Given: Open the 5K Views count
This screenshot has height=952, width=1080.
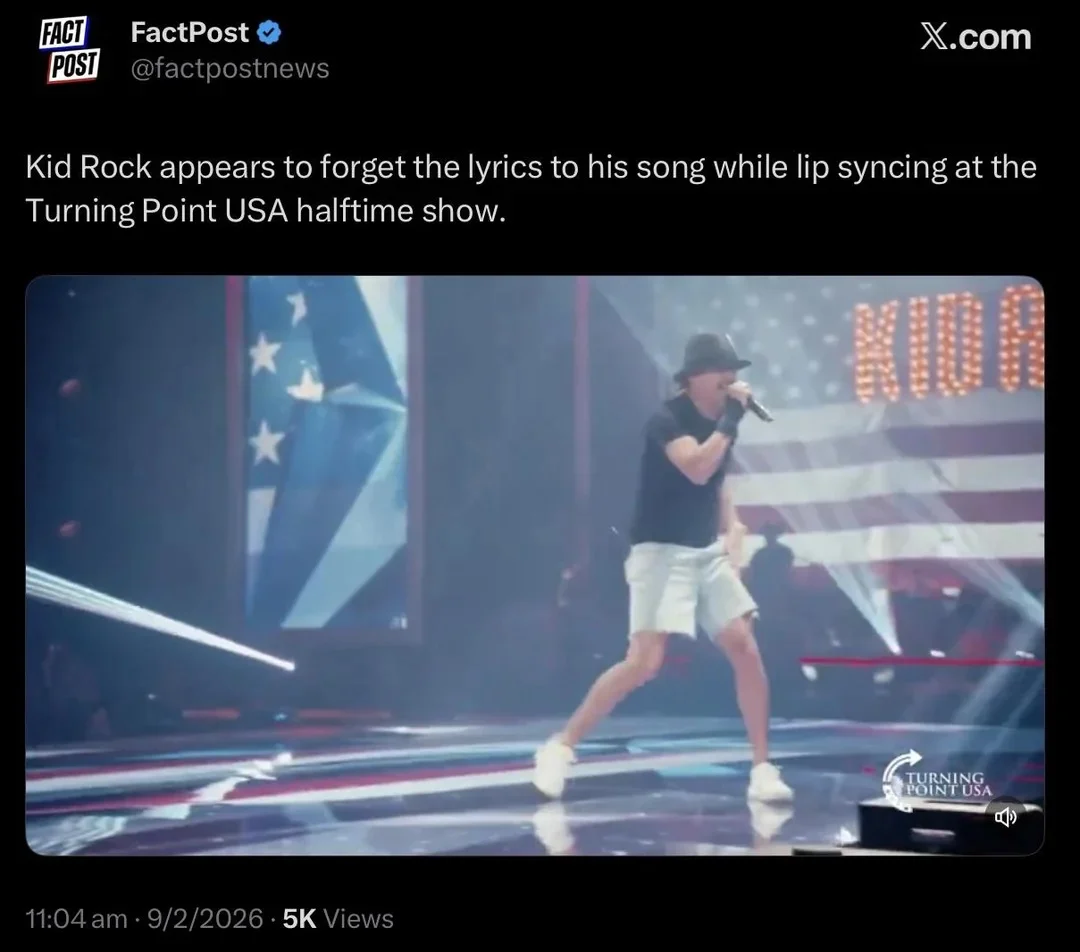Looking at the screenshot, I should [338, 918].
